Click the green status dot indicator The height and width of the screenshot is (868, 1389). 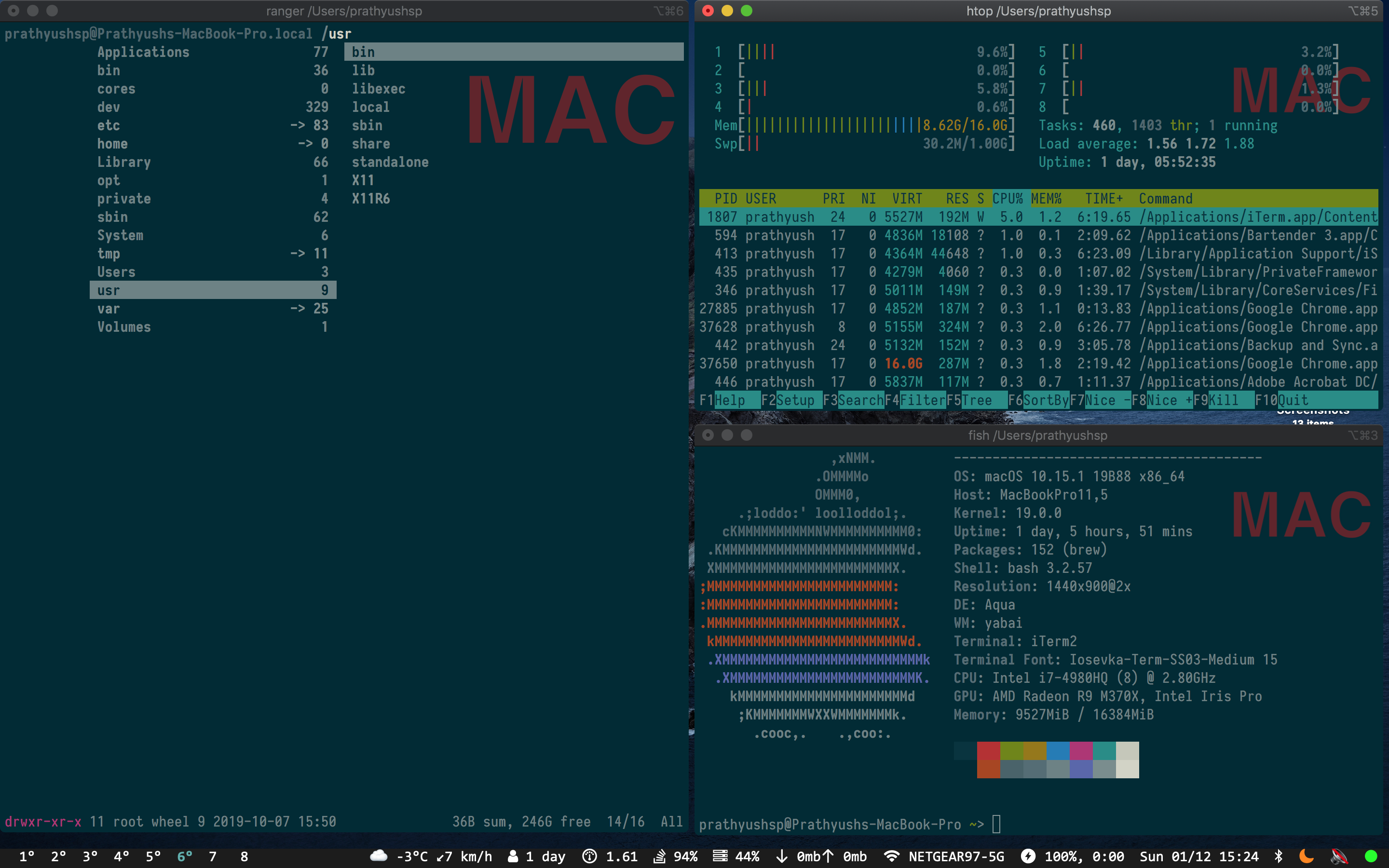coord(1371,856)
